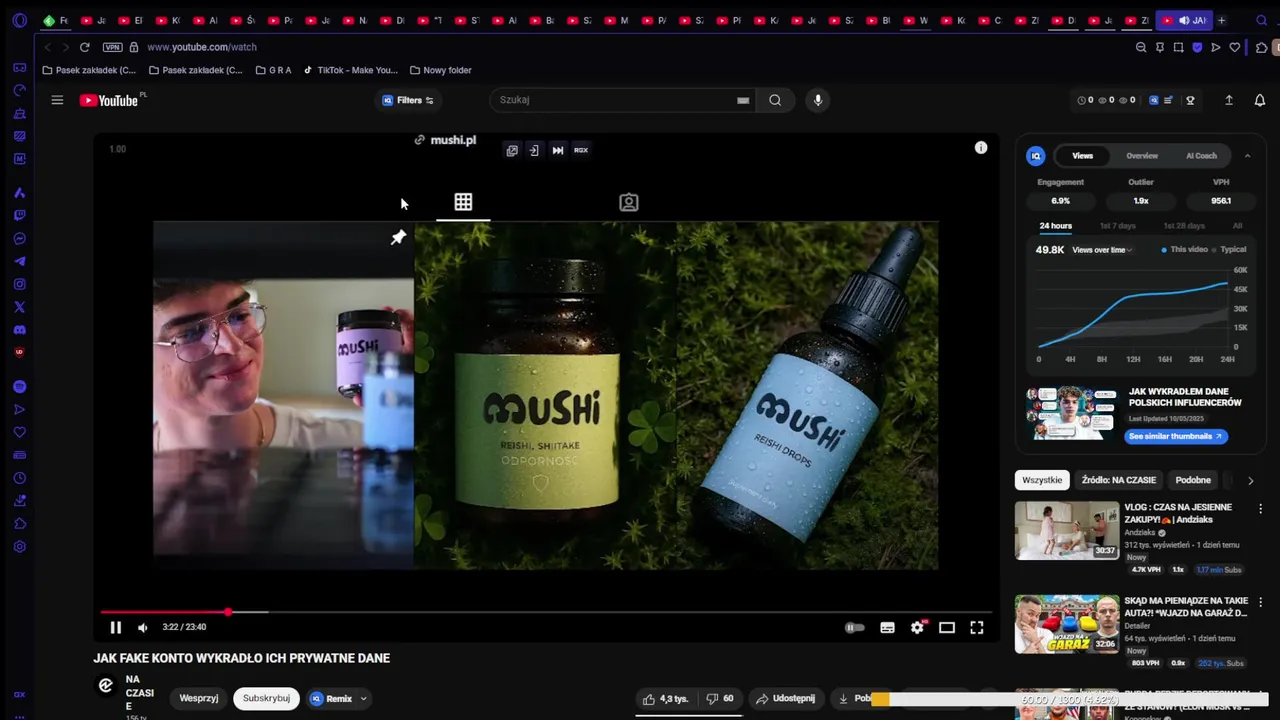Open YouTube notifications bell
Viewport: 1280px width, 720px height.
point(1260,100)
